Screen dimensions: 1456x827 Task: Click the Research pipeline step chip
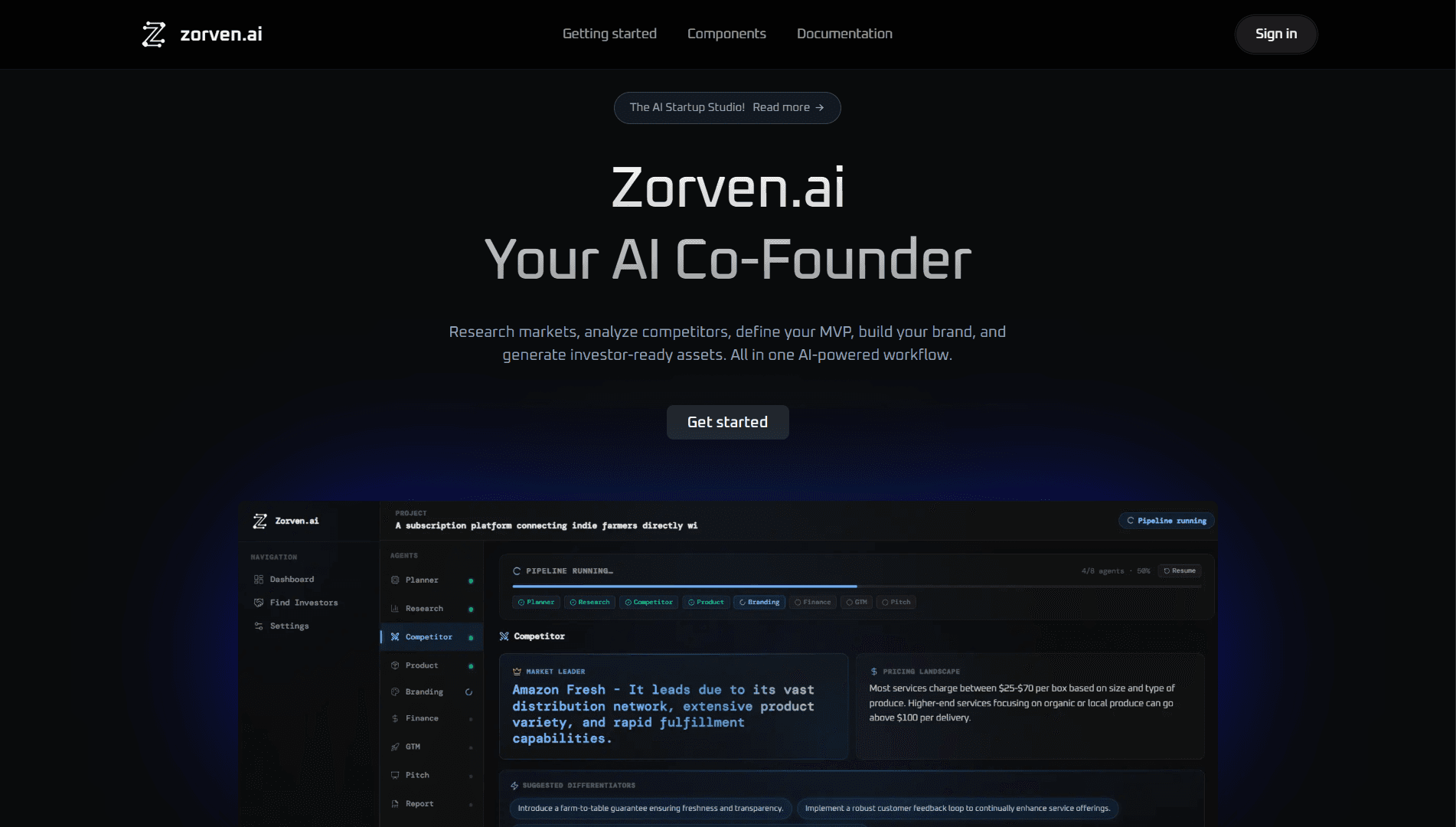[589, 602]
